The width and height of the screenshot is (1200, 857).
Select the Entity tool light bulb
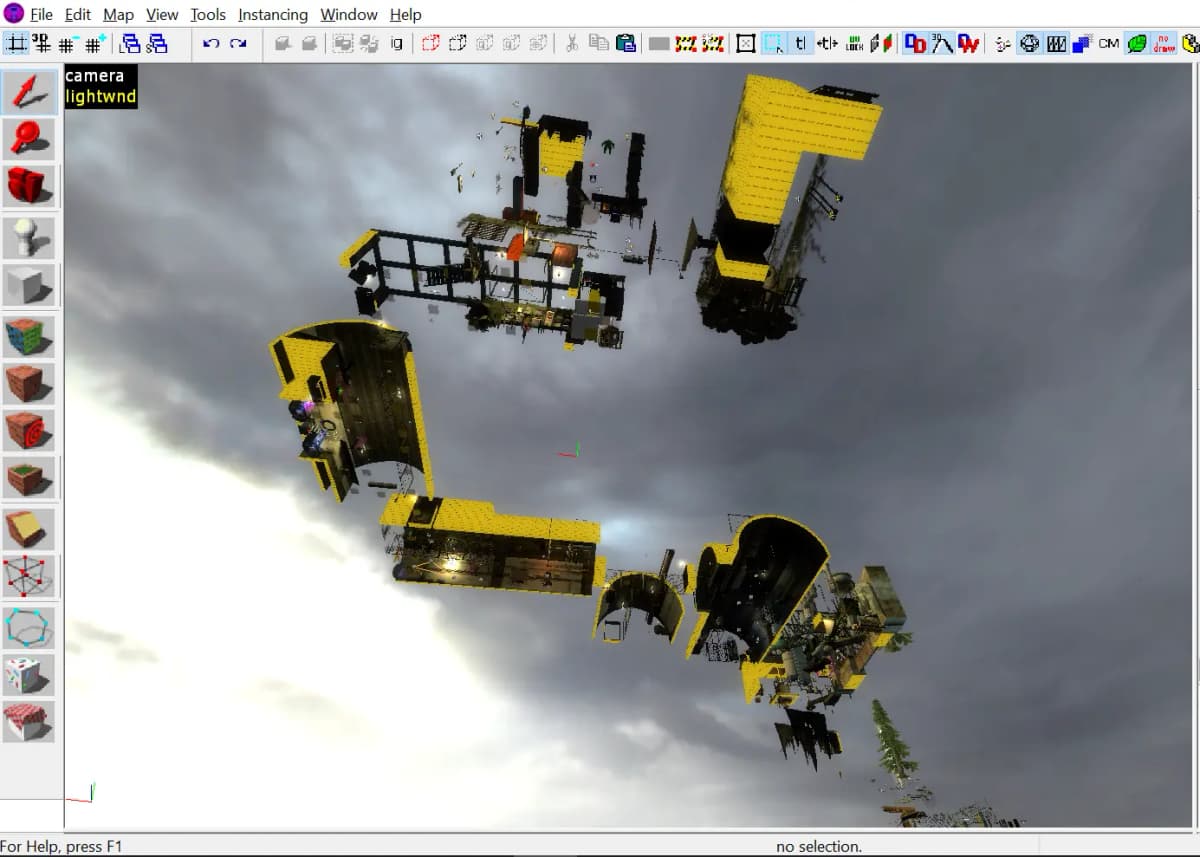[x=28, y=237]
